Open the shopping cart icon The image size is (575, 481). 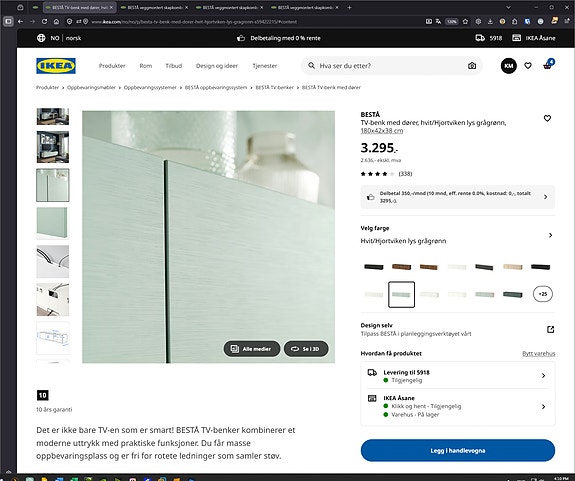pos(547,65)
